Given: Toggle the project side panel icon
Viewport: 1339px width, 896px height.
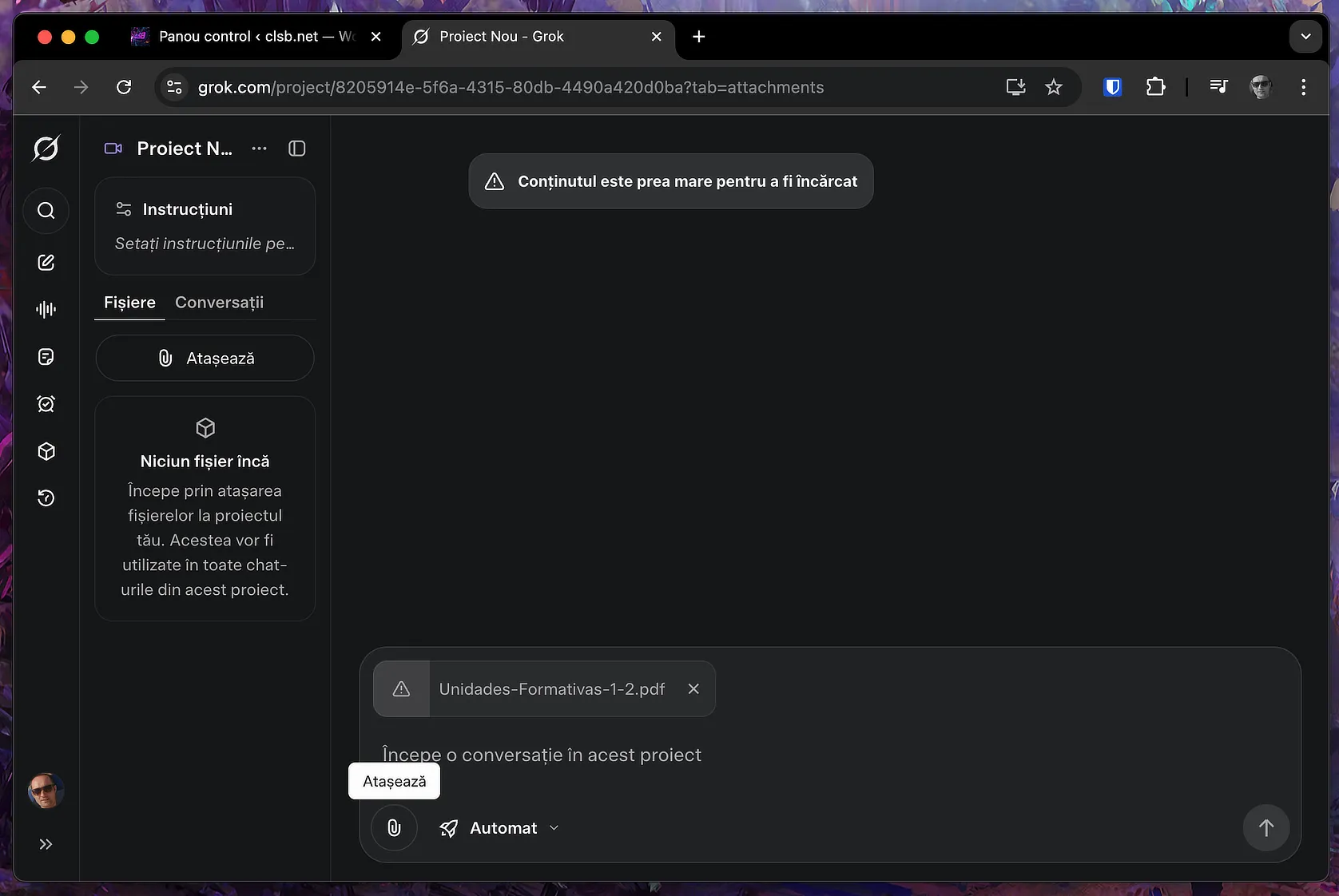Looking at the screenshot, I should coord(297,149).
